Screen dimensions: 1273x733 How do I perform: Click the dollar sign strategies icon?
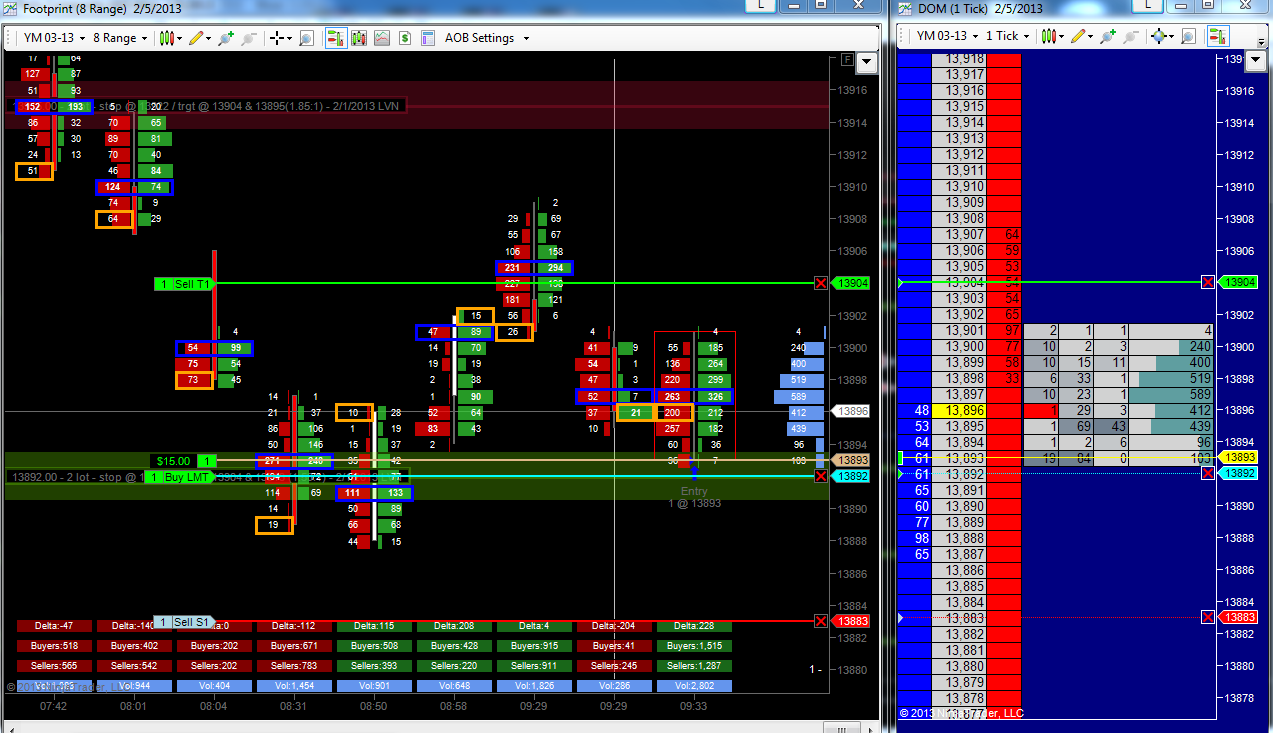[405, 38]
